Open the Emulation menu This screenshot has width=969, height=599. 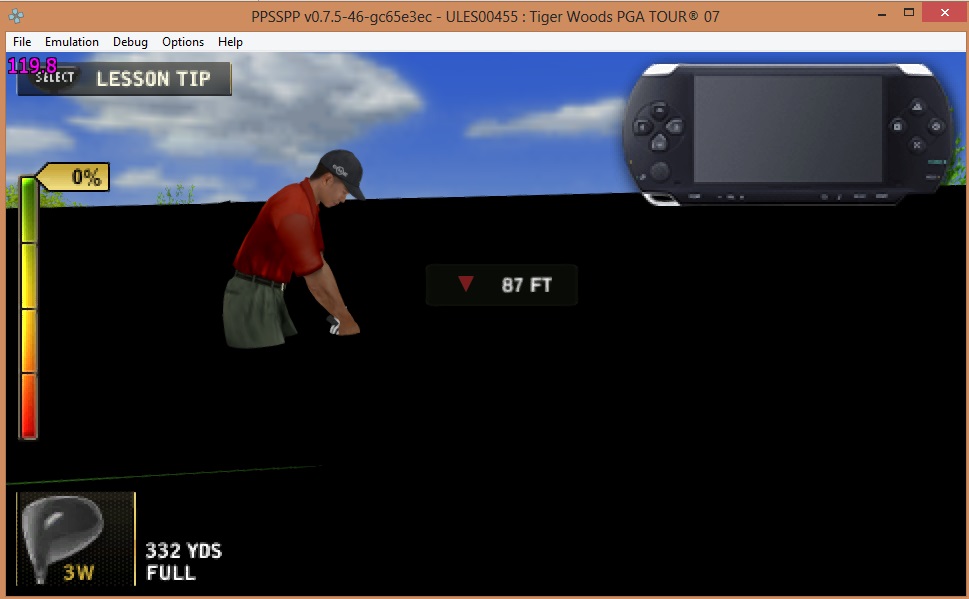pyautogui.click(x=71, y=42)
